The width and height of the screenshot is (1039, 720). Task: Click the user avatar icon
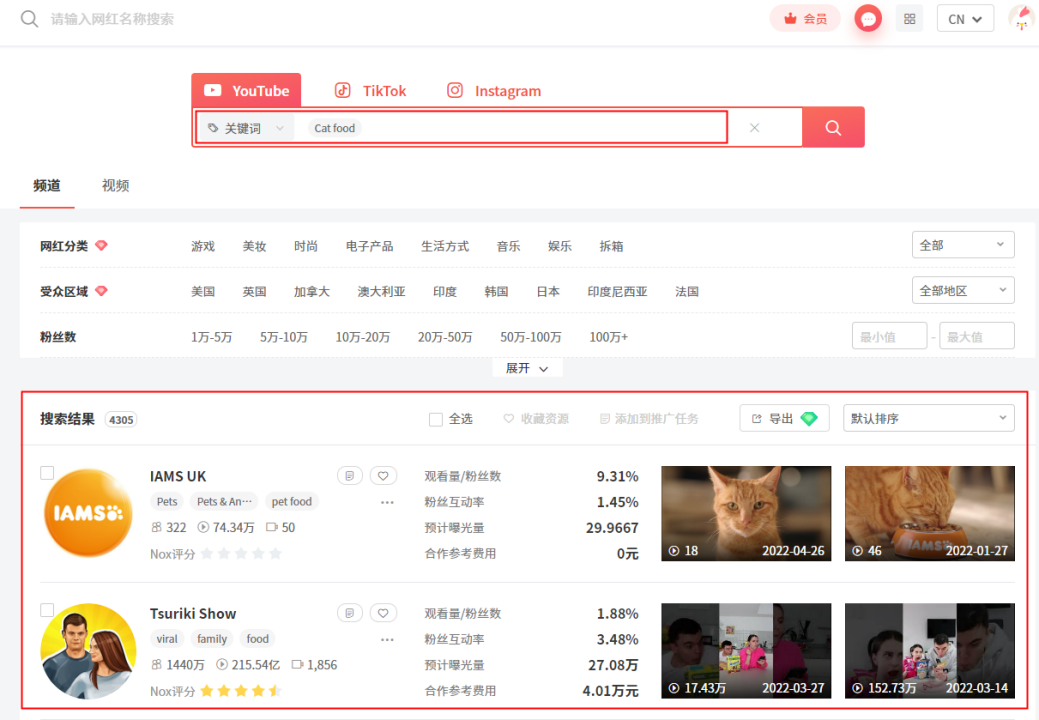(1021, 19)
